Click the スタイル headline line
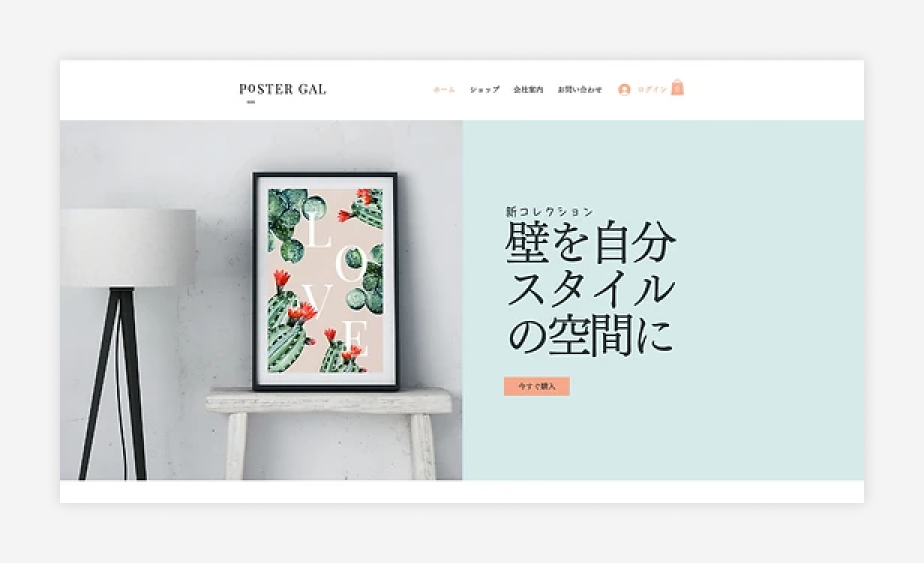This screenshot has width=924, height=563. coord(590,289)
